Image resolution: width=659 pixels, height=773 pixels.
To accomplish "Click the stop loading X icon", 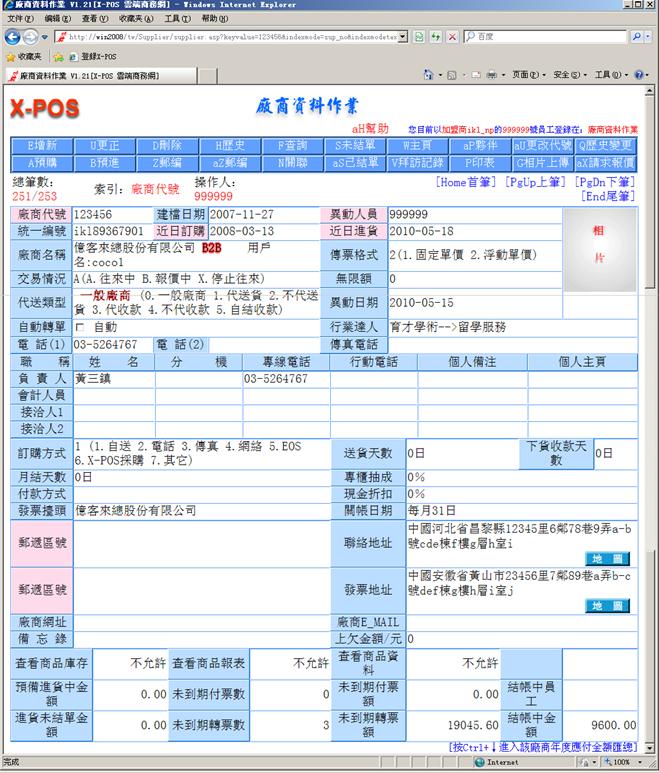I will click(452, 37).
